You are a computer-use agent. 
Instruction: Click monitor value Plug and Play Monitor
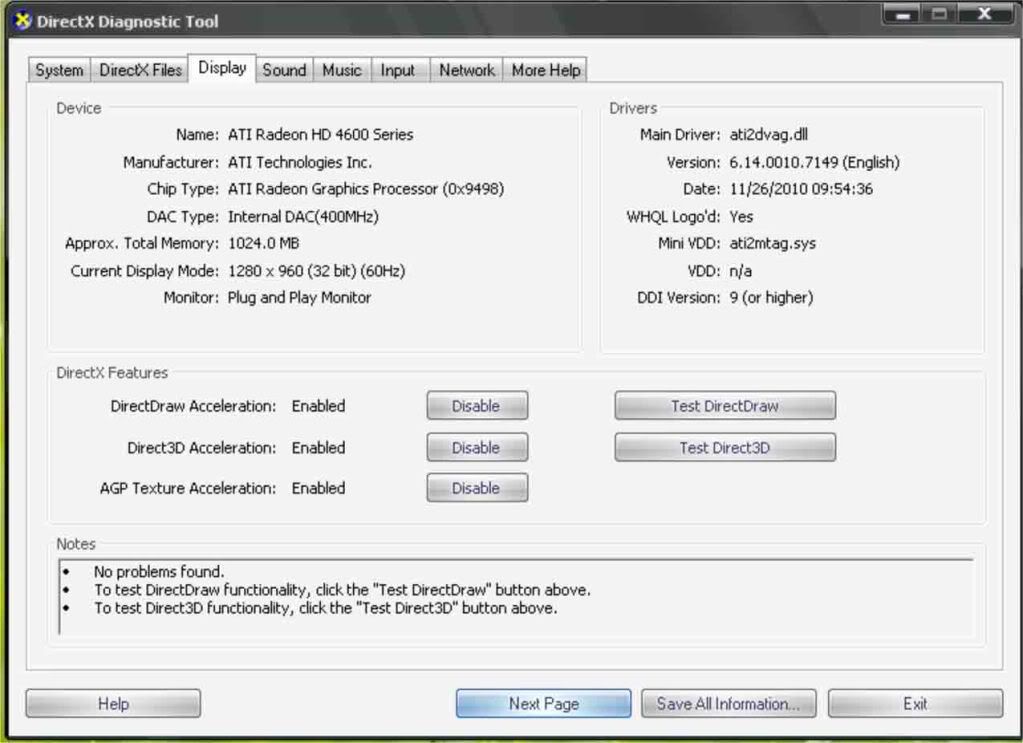(299, 297)
